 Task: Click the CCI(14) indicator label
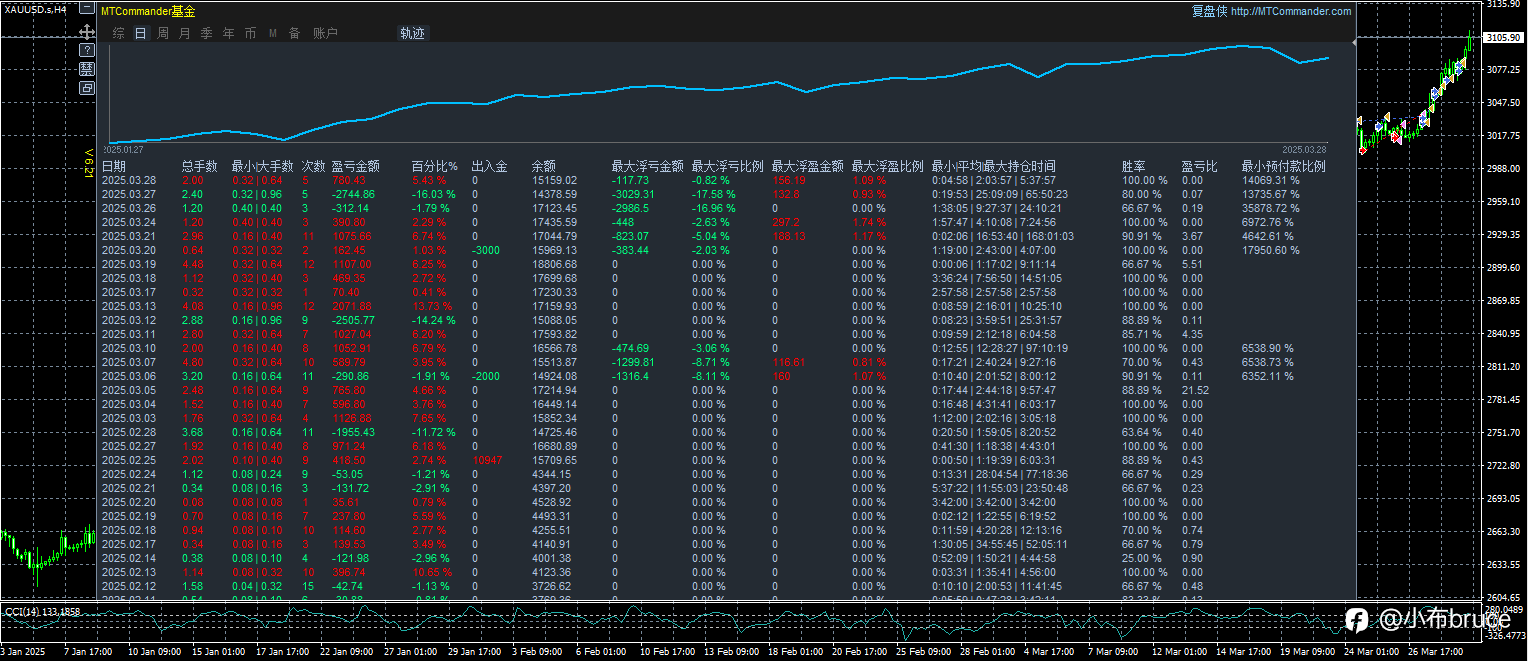pyautogui.click(x=42, y=611)
